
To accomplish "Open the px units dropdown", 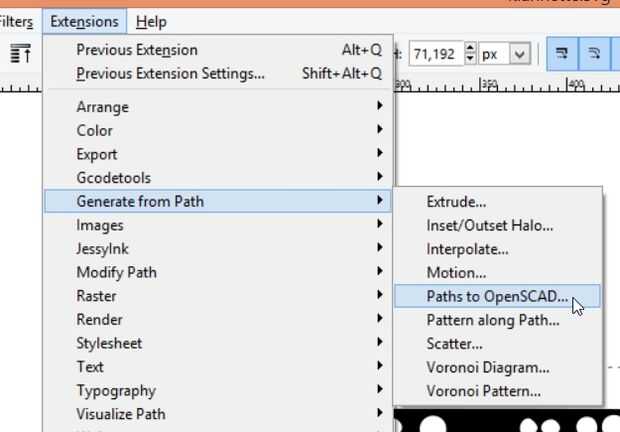I will pyautogui.click(x=505, y=55).
